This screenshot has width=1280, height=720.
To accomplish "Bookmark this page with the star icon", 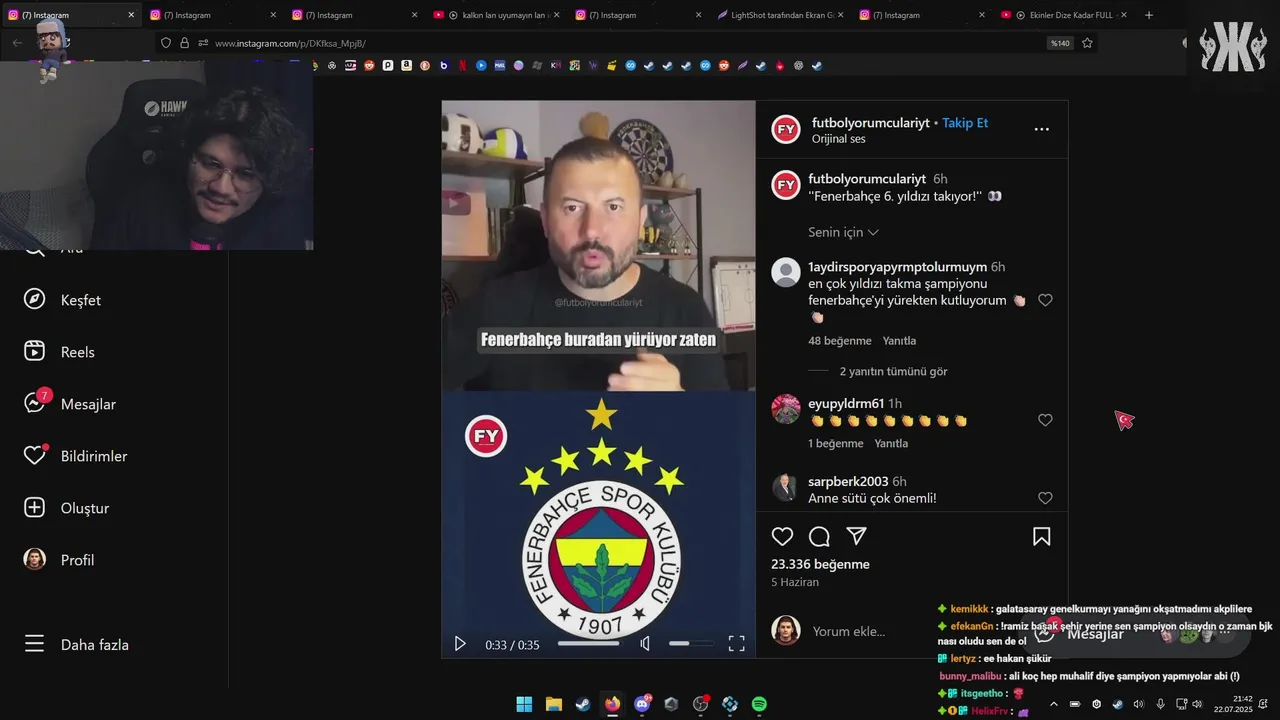I will 1087,43.
